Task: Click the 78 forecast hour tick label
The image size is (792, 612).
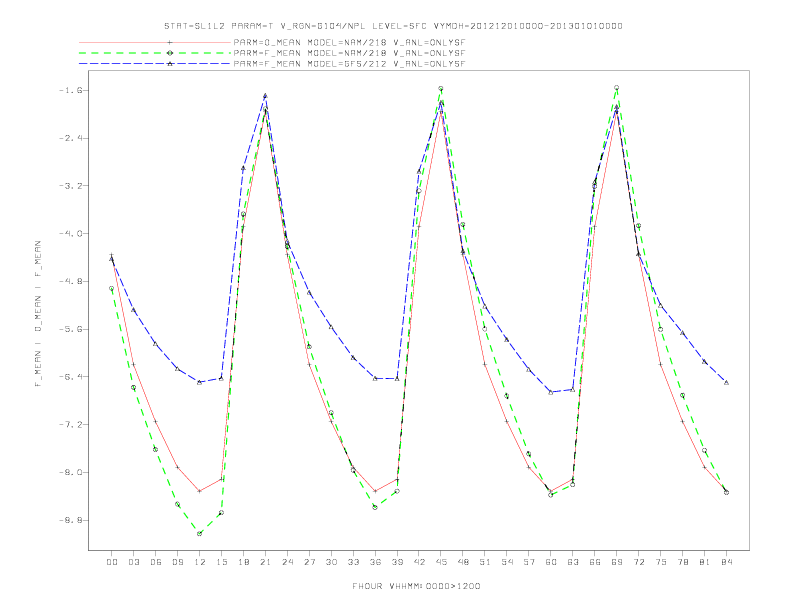Action: [x=682, y=562]
